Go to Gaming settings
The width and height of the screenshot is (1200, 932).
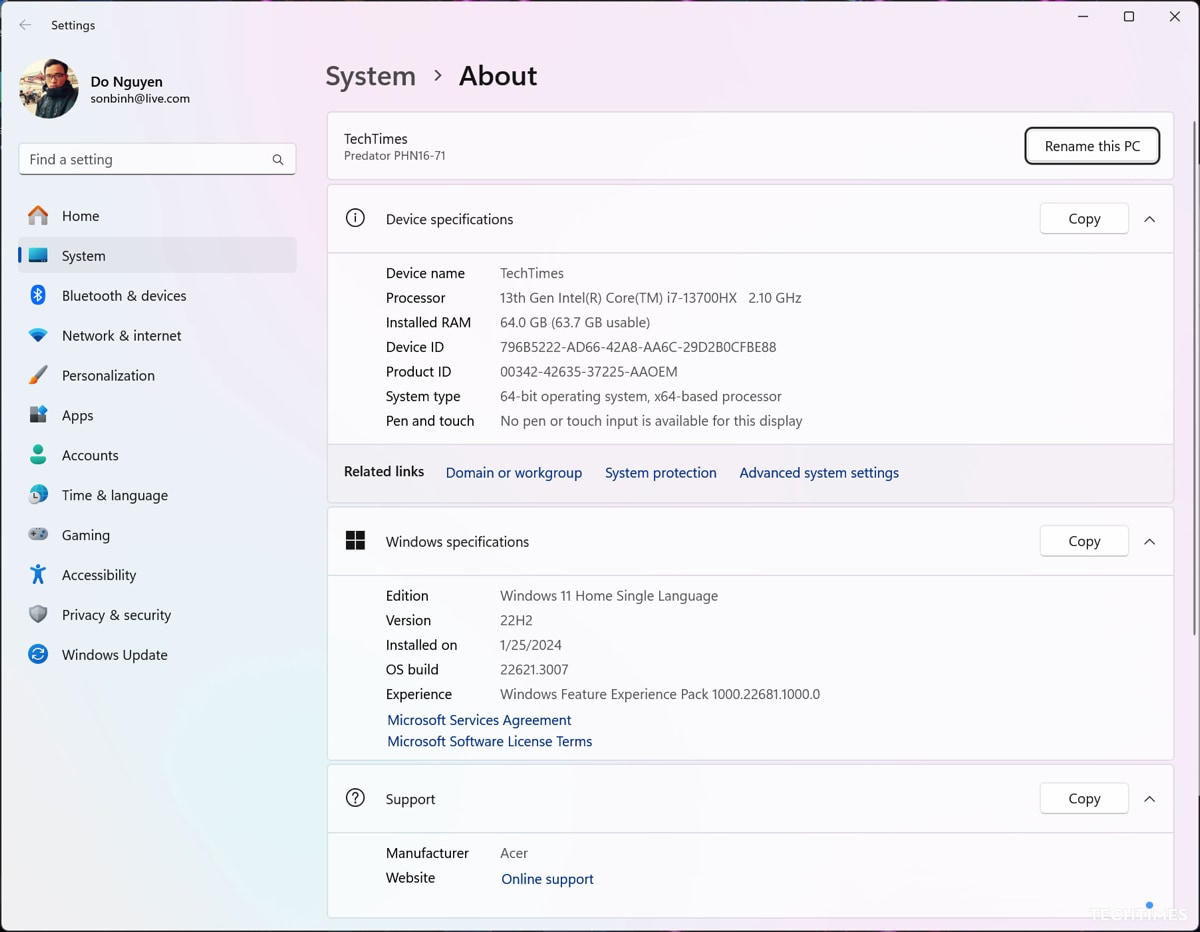click(x=157, y=535)
